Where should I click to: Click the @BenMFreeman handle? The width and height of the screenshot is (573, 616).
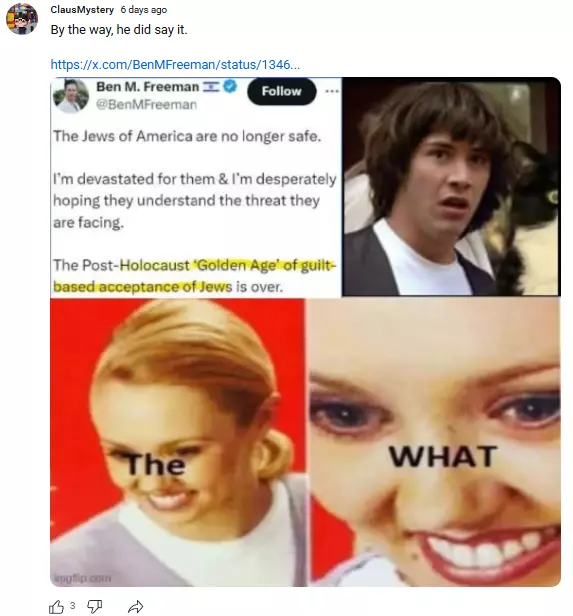[146, 104]
